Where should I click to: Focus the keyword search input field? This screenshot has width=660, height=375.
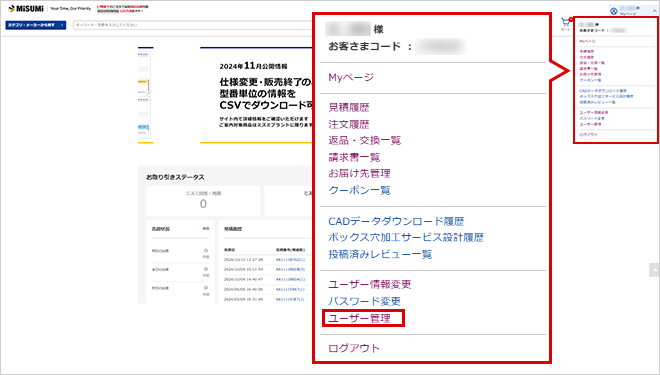[x=192, y=25]
